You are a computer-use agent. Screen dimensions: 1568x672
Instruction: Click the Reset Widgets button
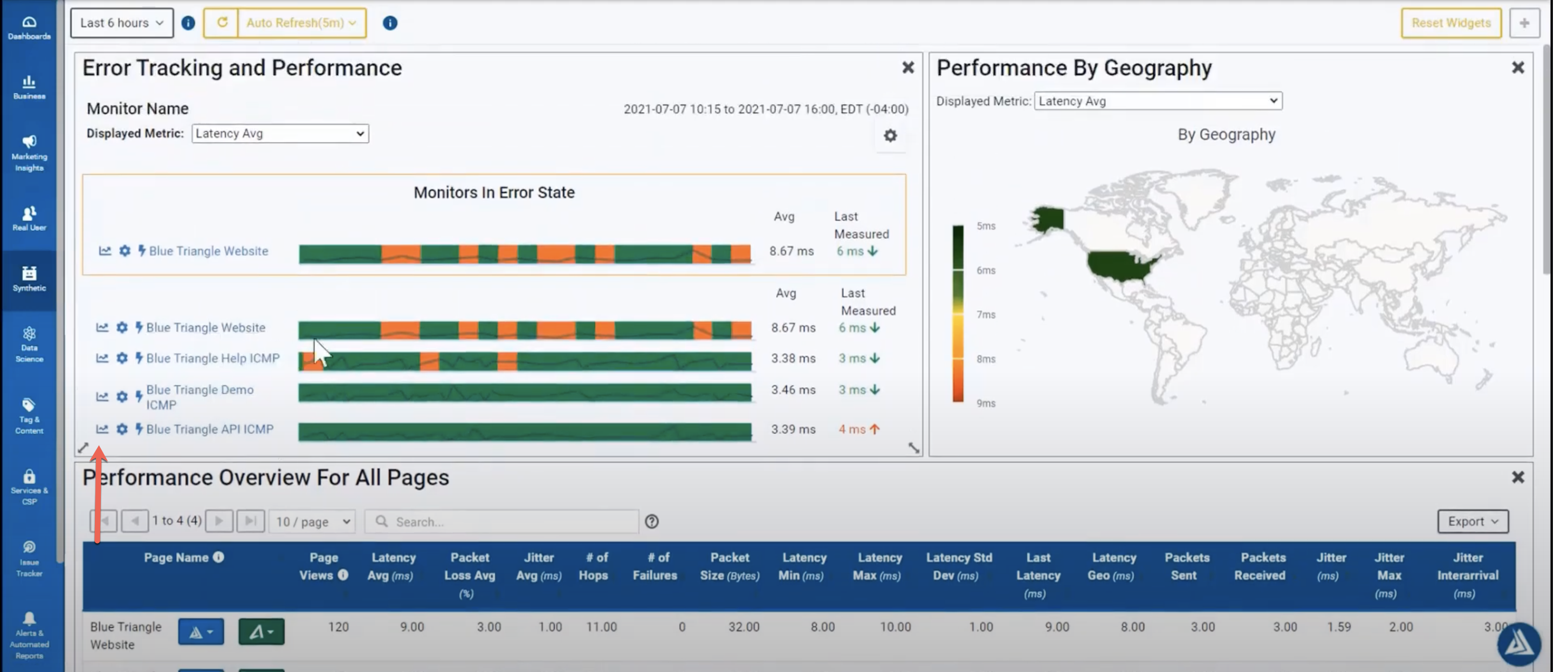[1450, 23]
